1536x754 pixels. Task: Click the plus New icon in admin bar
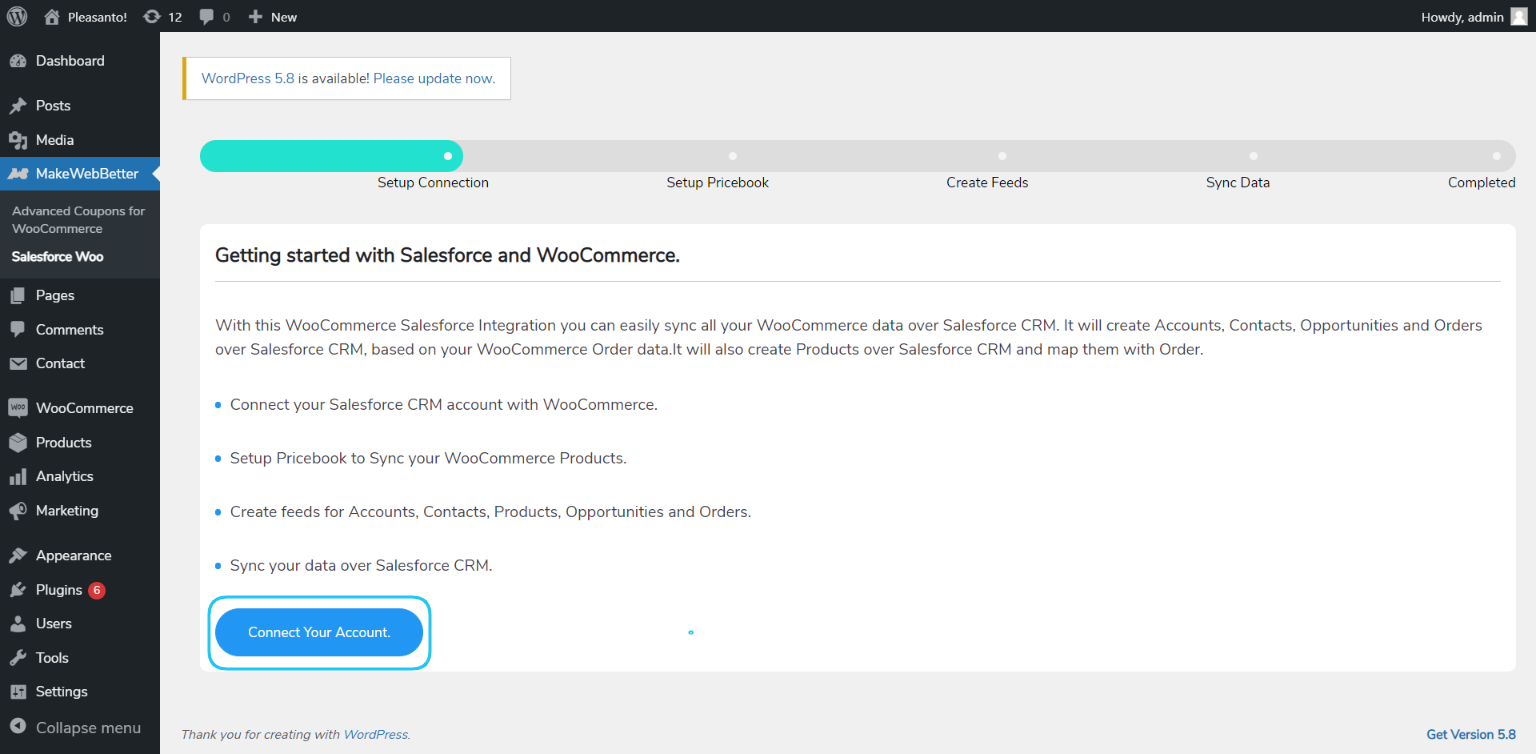[x=255, y=16]
